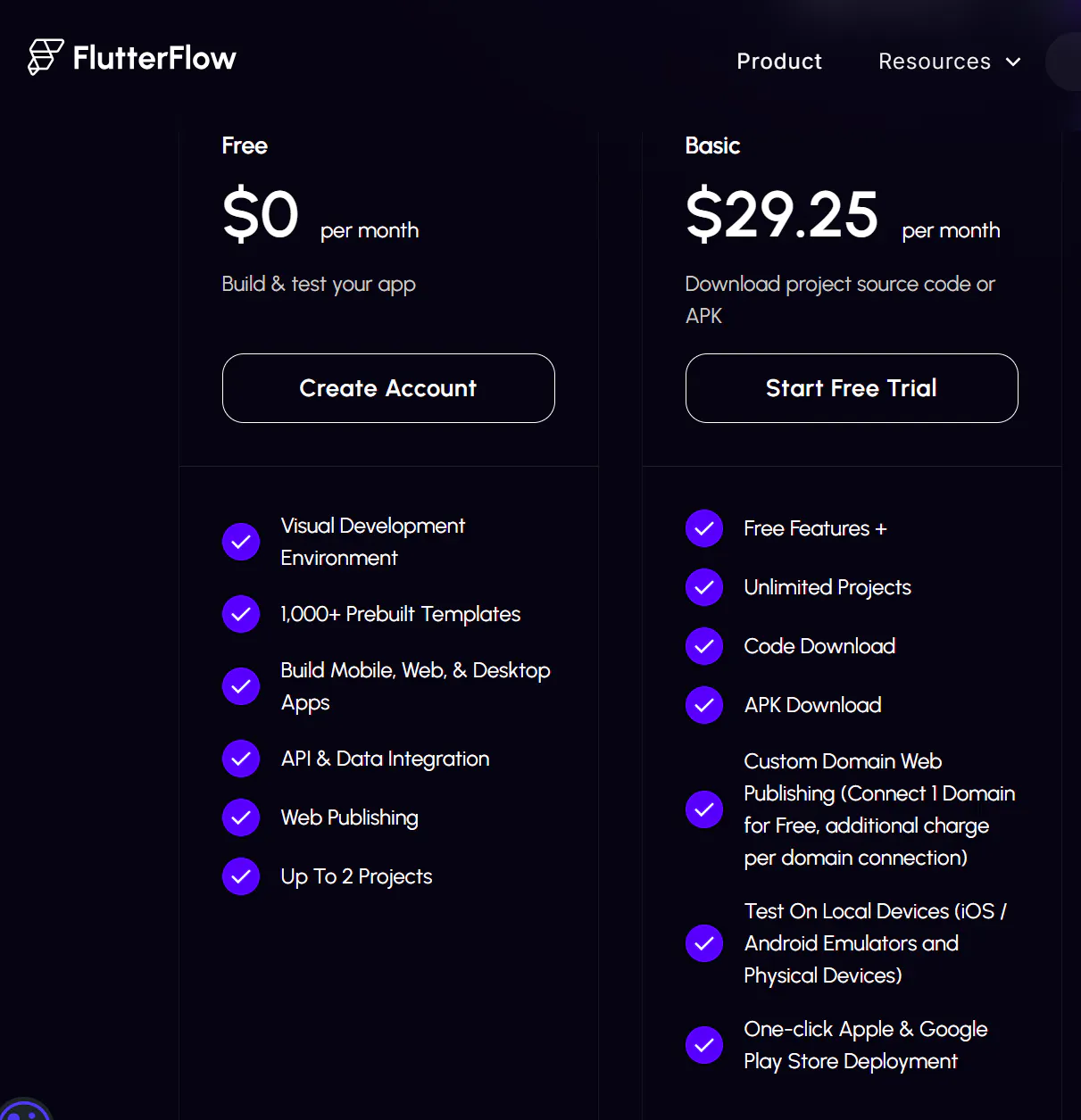Viewport: 1081px width, 1120px height.
Task: Click checkmark beside Unlimited Projects
Action: coord(704,587)
